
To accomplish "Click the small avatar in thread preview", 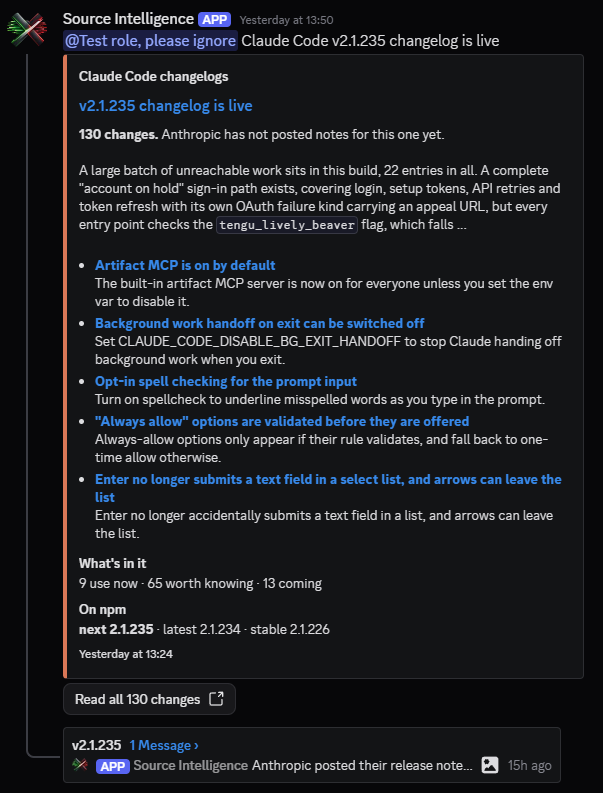I will tap(80, 765).
